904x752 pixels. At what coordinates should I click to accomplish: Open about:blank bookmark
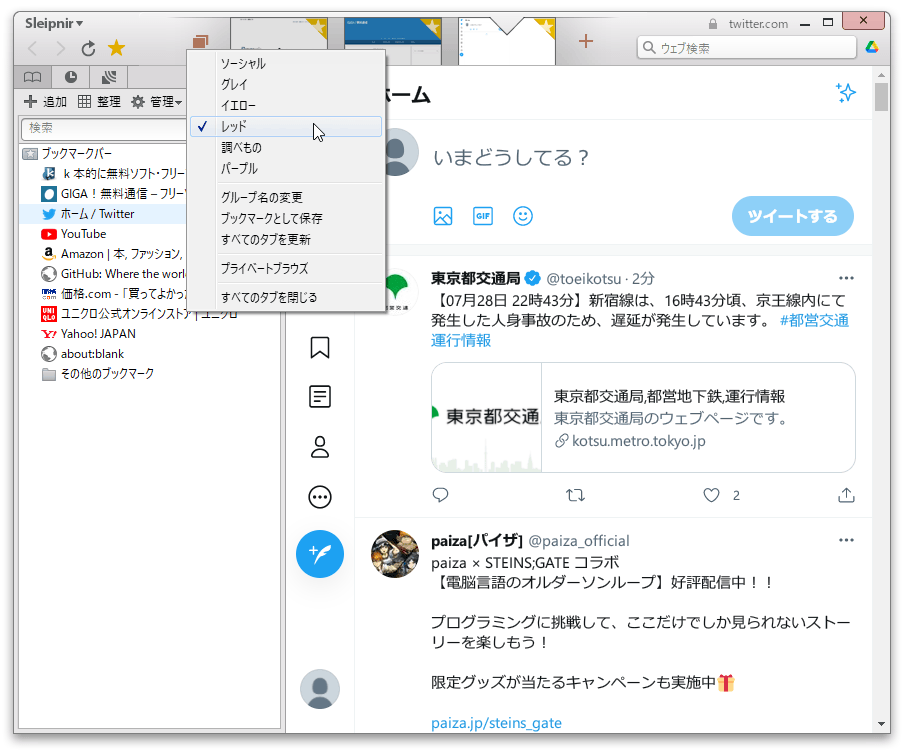(83, 354)
